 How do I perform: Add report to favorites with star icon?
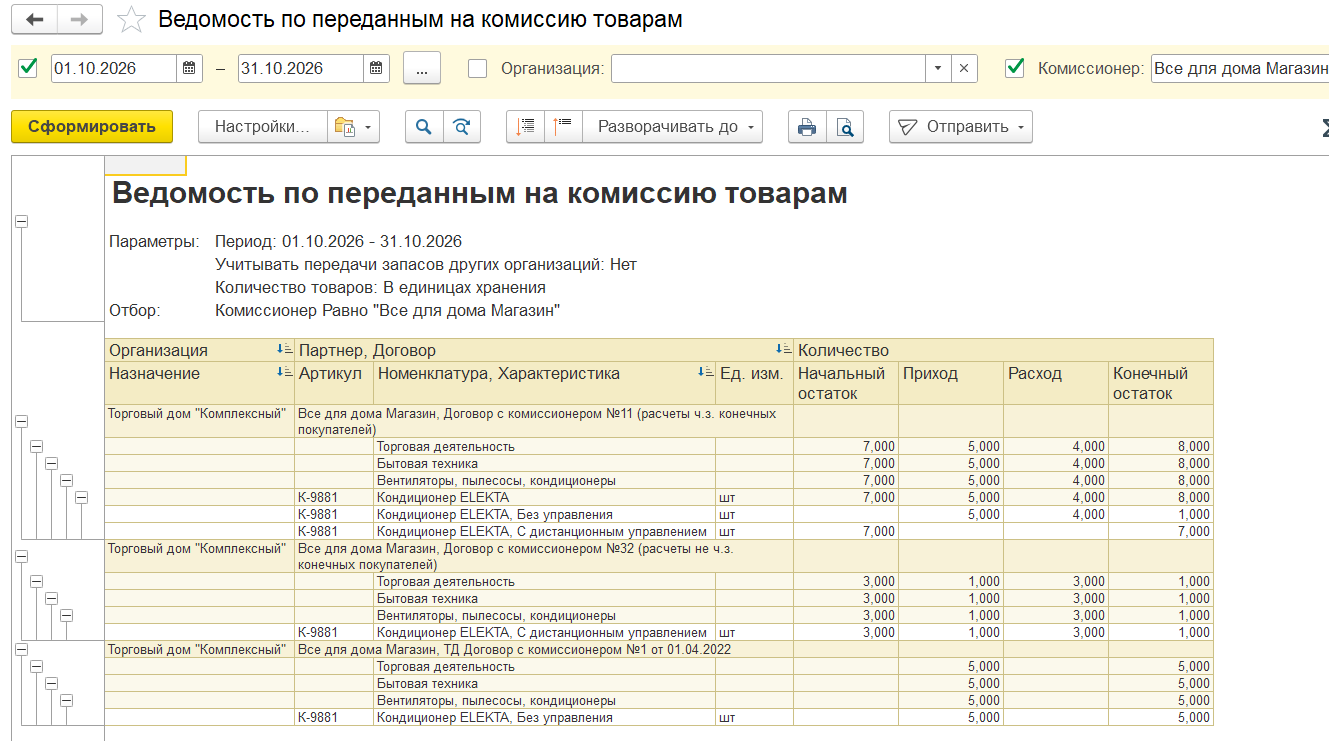pos(130,20)
